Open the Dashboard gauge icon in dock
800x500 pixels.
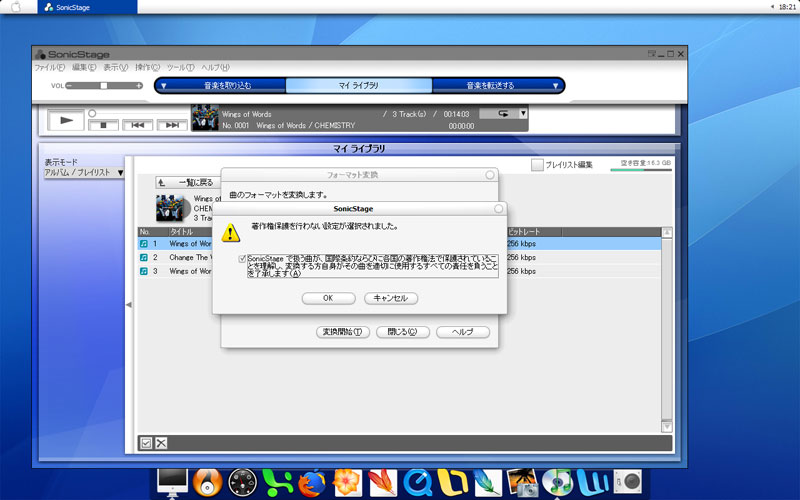tap(242, 482)
